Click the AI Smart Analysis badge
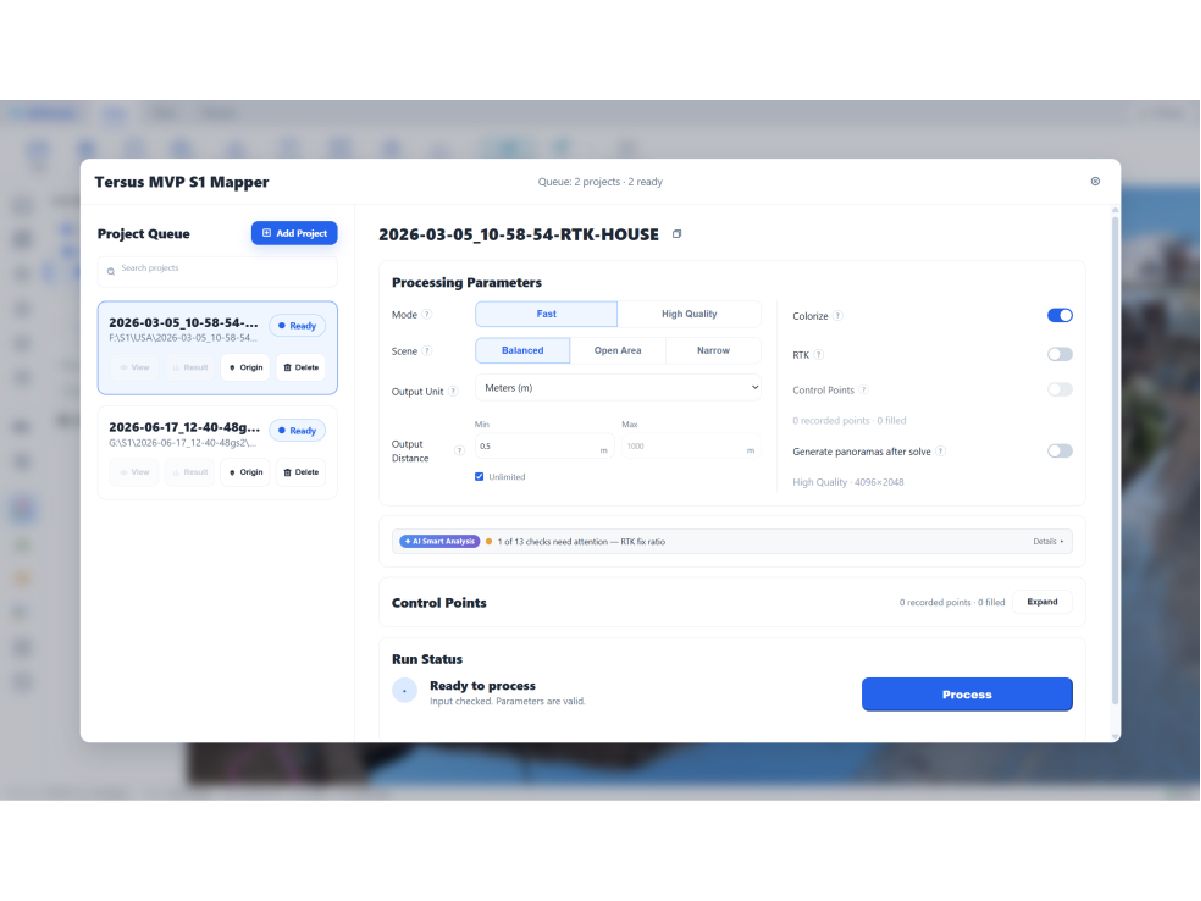Viewport: 1201px width, 901px height. tap(439, 541)
